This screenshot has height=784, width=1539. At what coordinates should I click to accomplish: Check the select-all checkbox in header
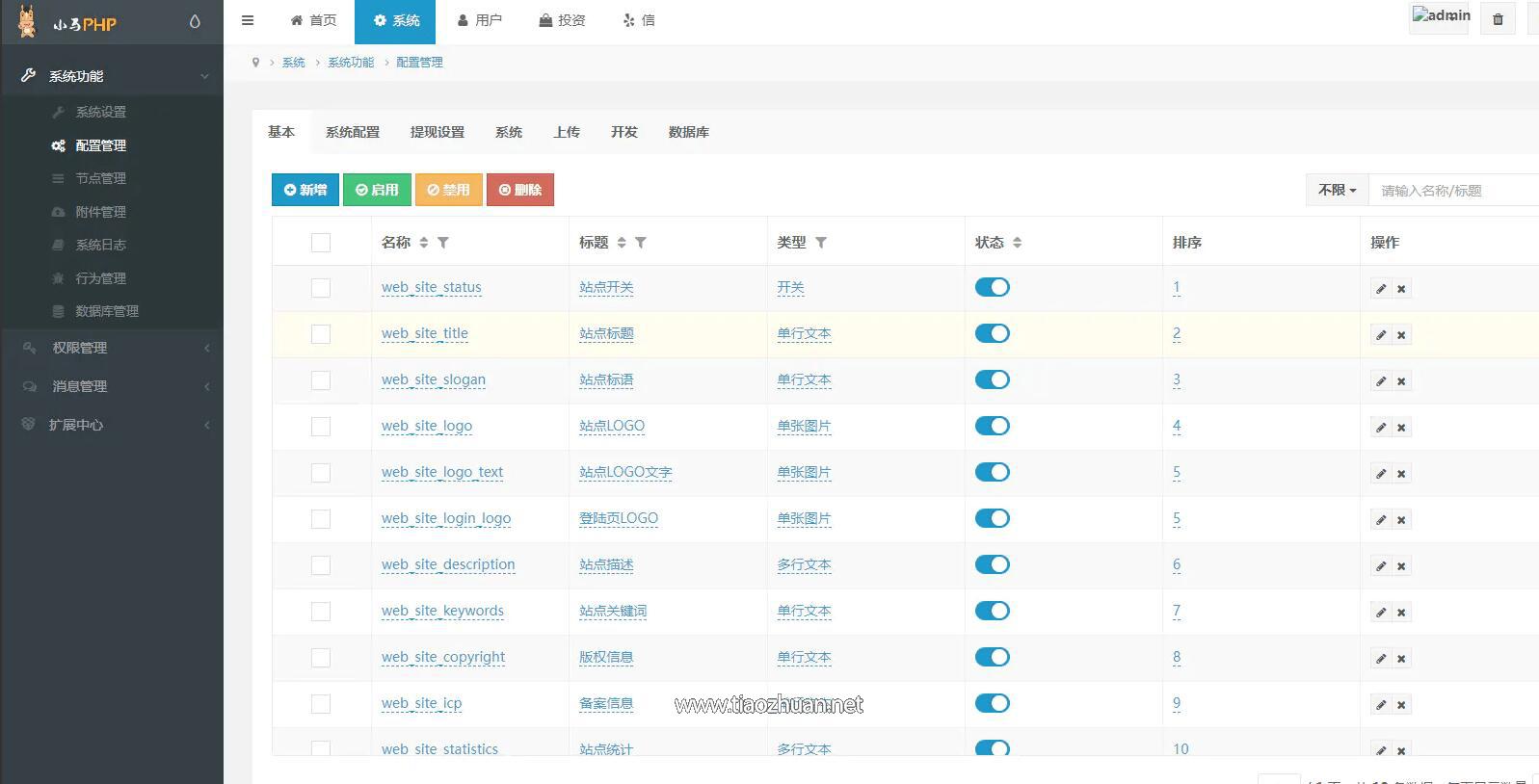pyautogui.click(x=321, y=243)
